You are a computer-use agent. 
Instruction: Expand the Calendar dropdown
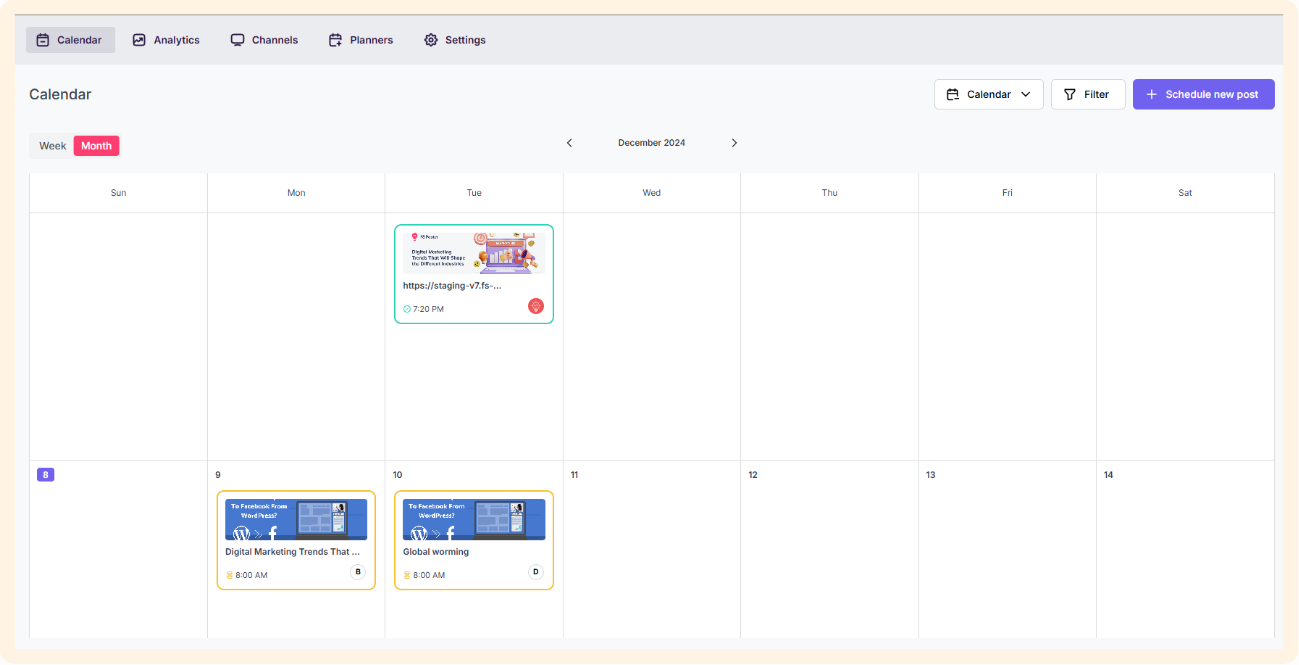(x=989, y=94)
